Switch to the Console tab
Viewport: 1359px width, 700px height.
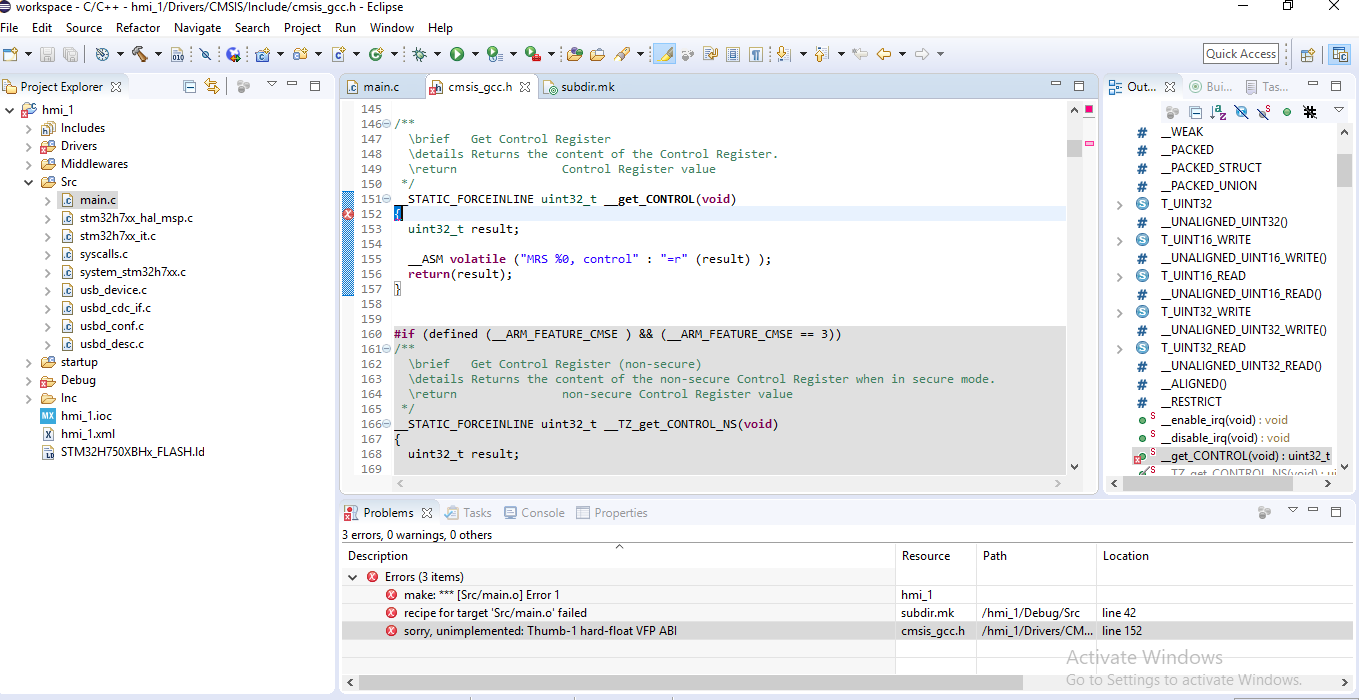tap(542, 513)
